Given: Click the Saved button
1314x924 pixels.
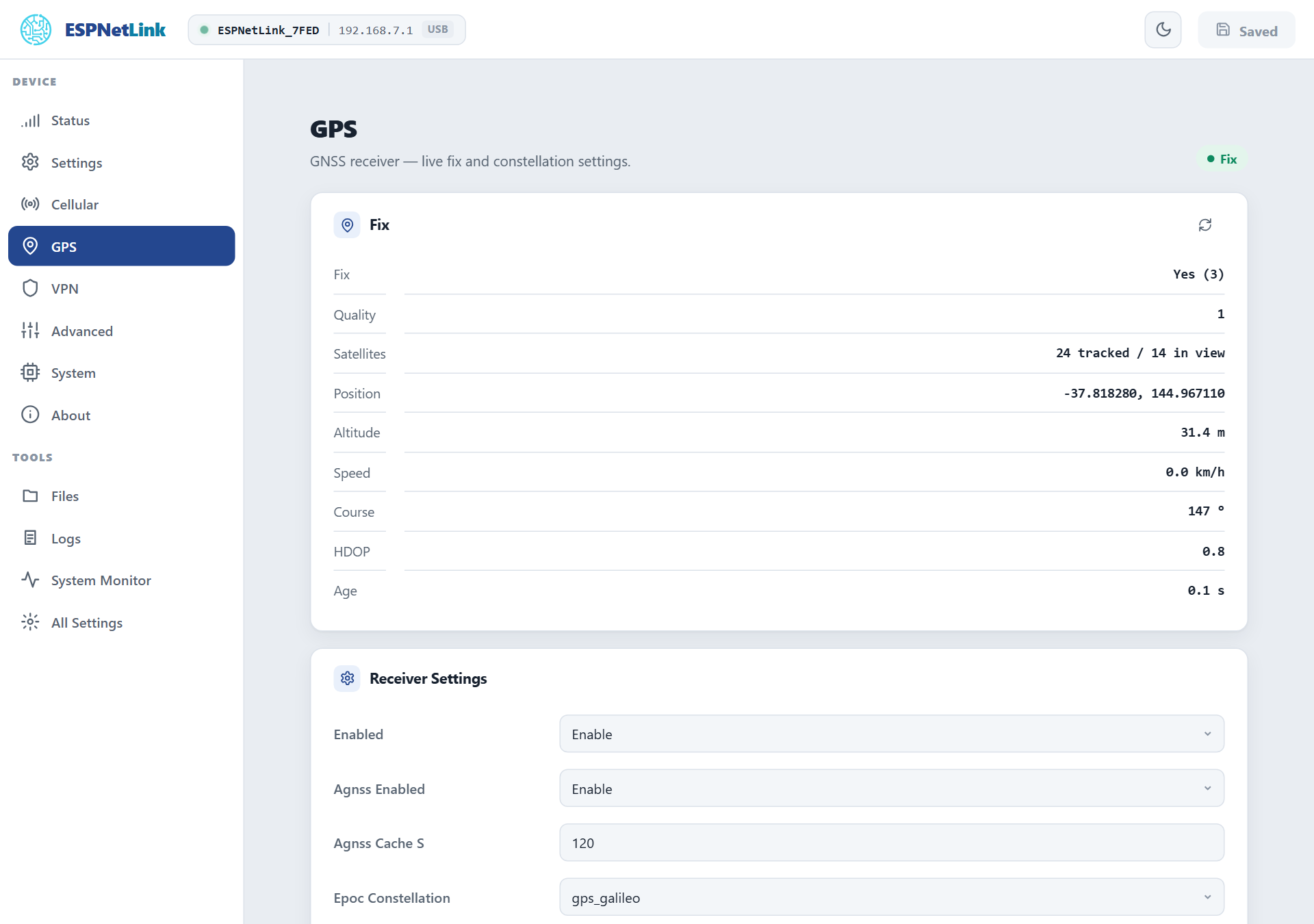Looking at the screenshot, I should point(1246,30).
